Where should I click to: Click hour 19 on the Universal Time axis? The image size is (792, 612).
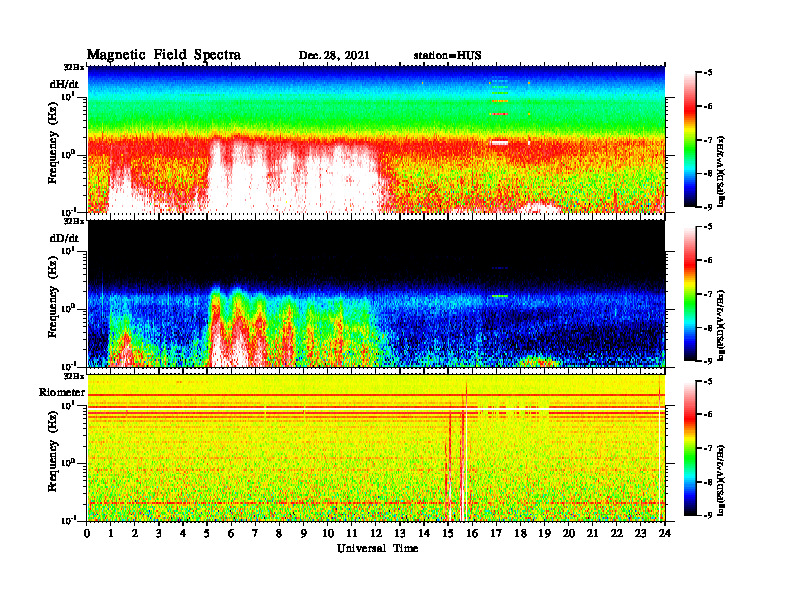(x=544, y=533)
